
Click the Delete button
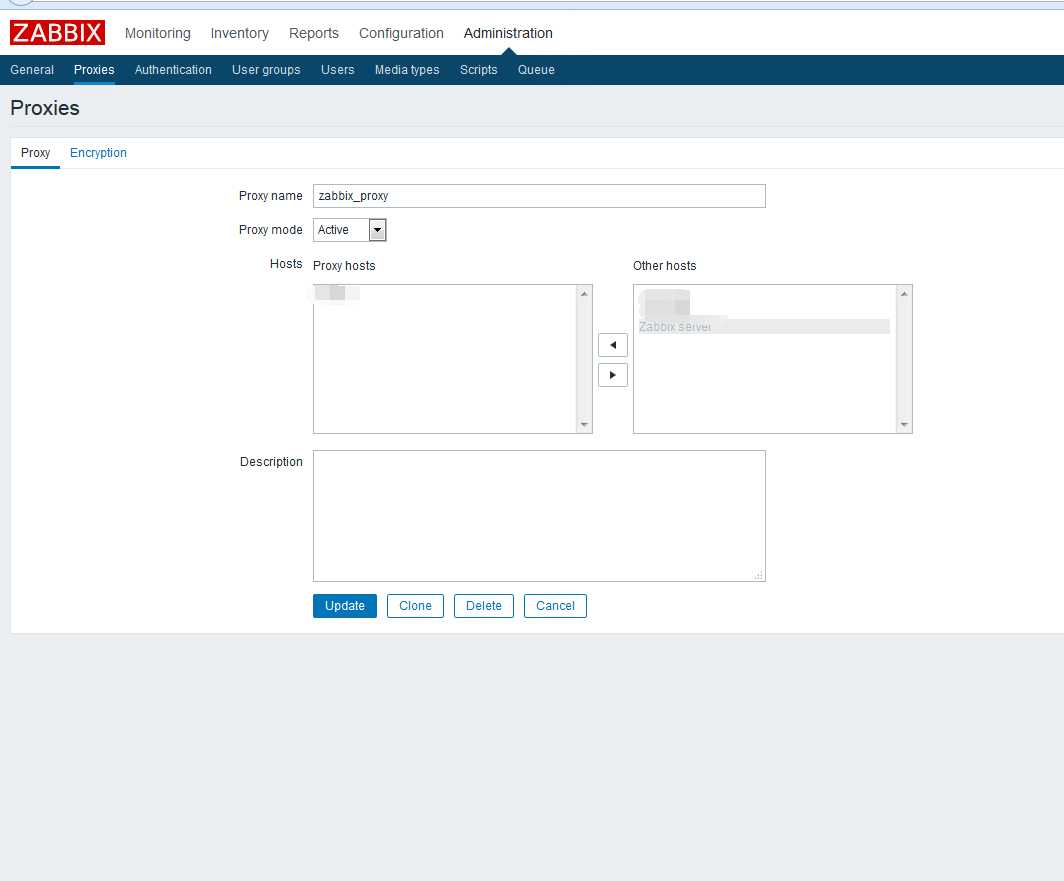pos(484,606)
